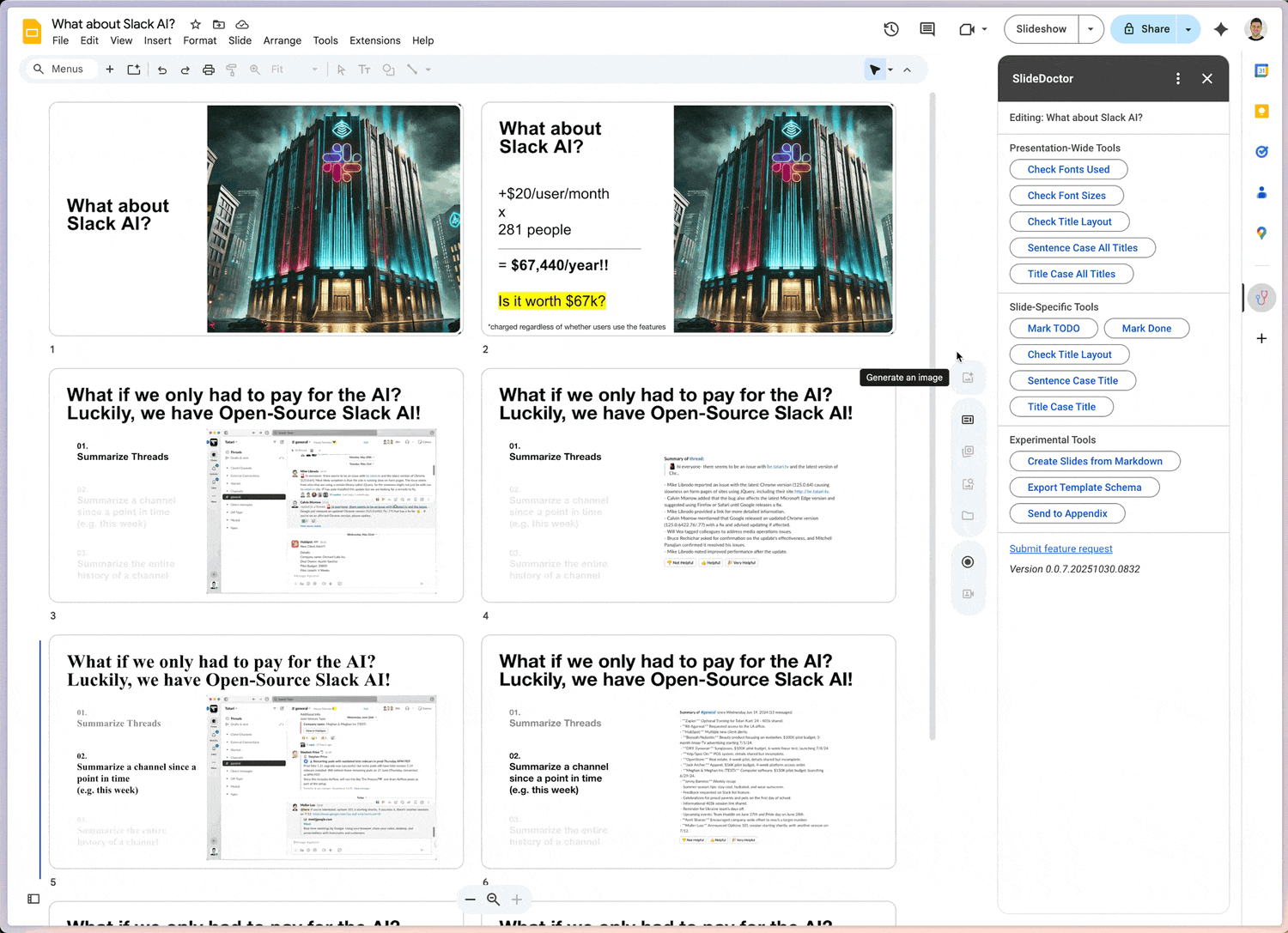This screenshot has width=1288, height=933.
Task: Click the undo arrow icon
Action: (x=162, y=70)
